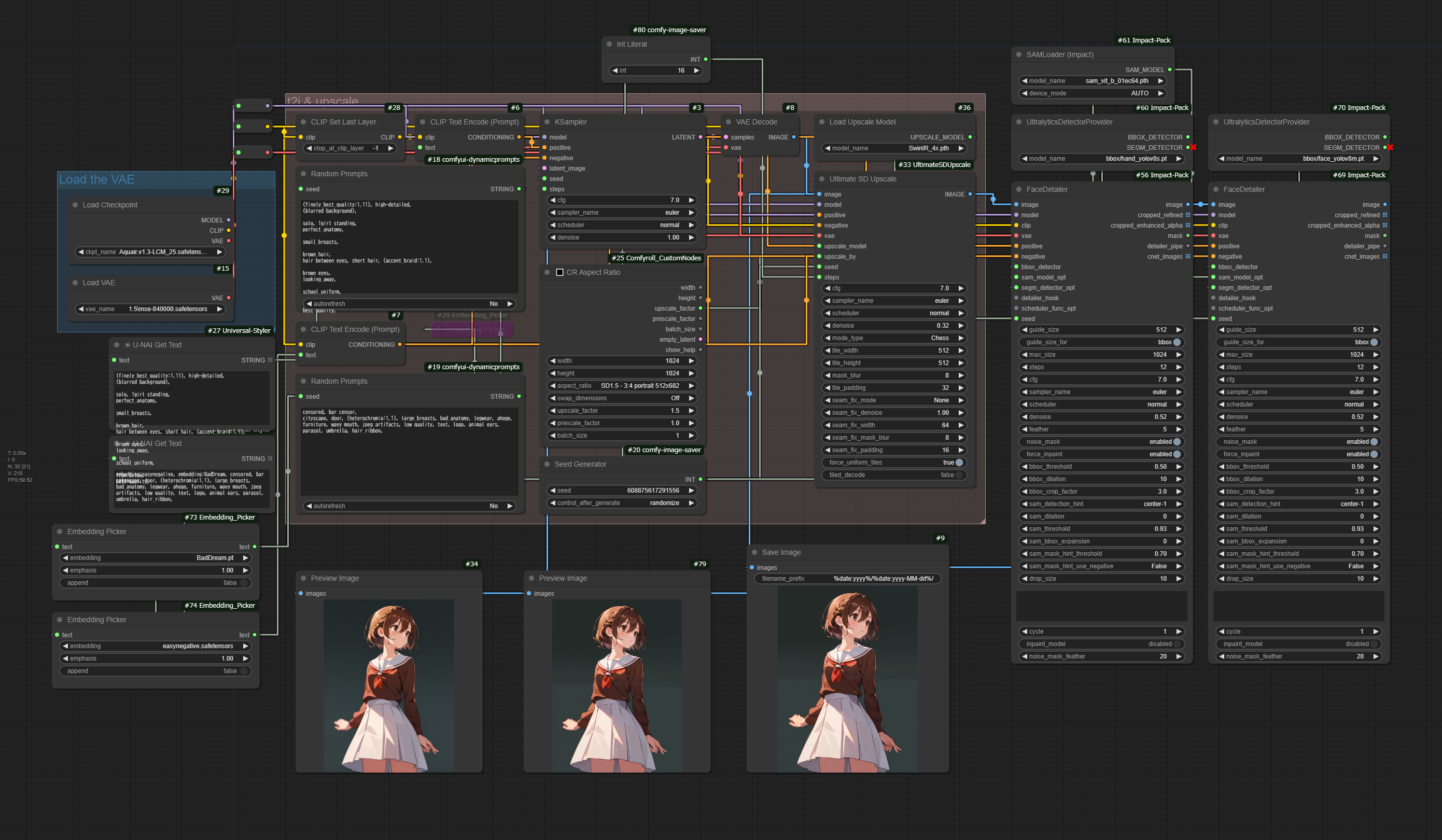Collapse the SAMLoader (Impact) node via its title dot

click(x=1018, y=54)
